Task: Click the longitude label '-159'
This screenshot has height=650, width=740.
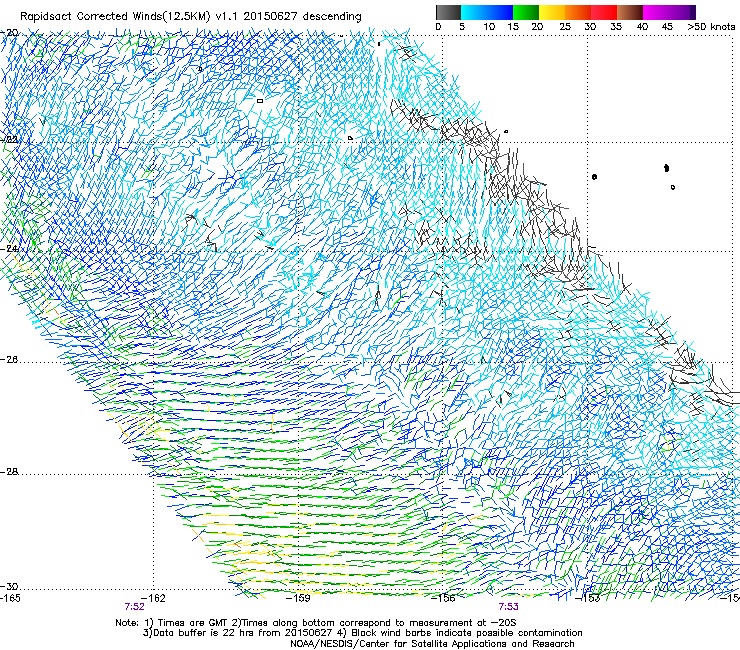Action: click(298, 598)
